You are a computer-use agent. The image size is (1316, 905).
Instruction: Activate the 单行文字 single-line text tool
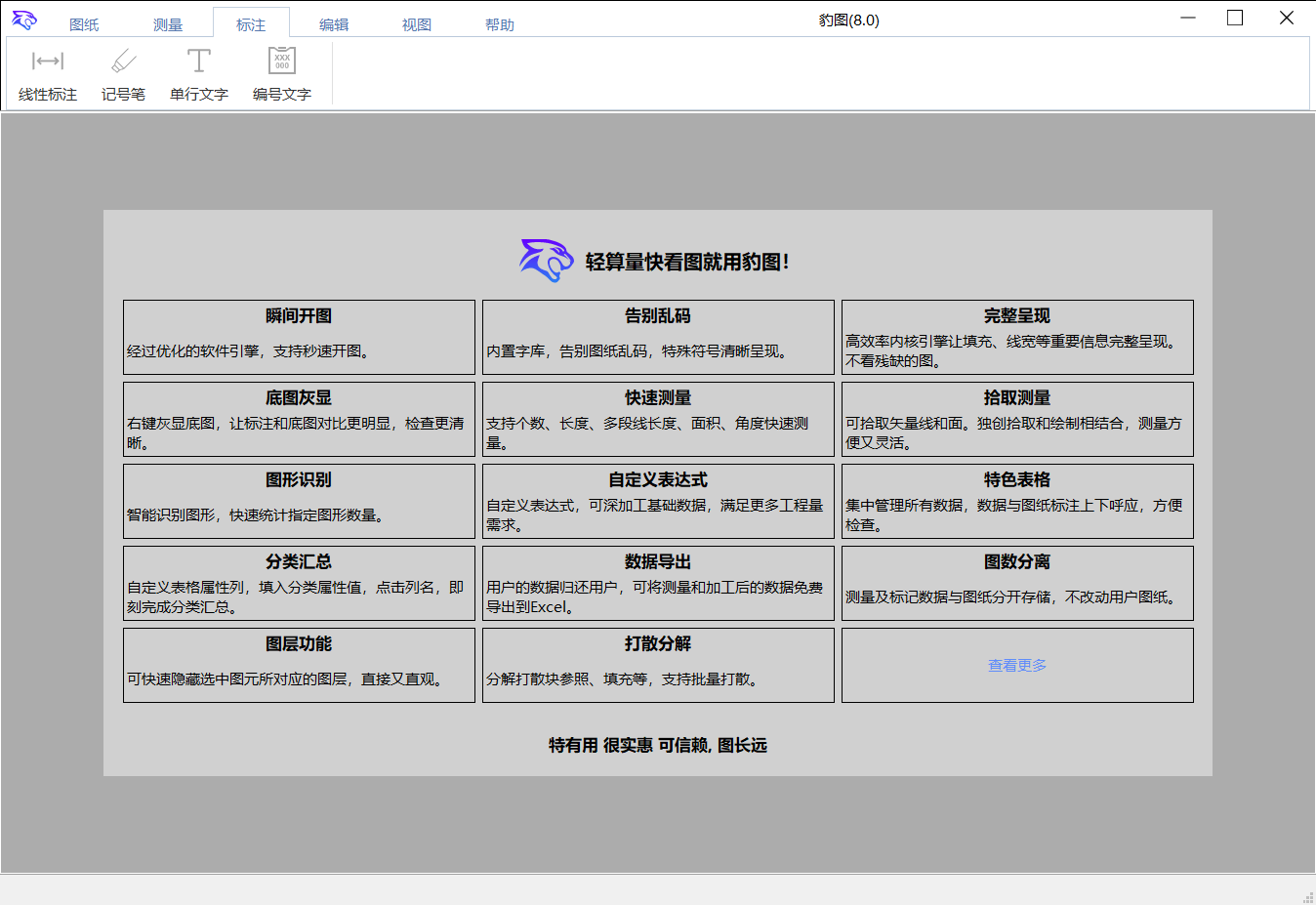tap(198, 73)
